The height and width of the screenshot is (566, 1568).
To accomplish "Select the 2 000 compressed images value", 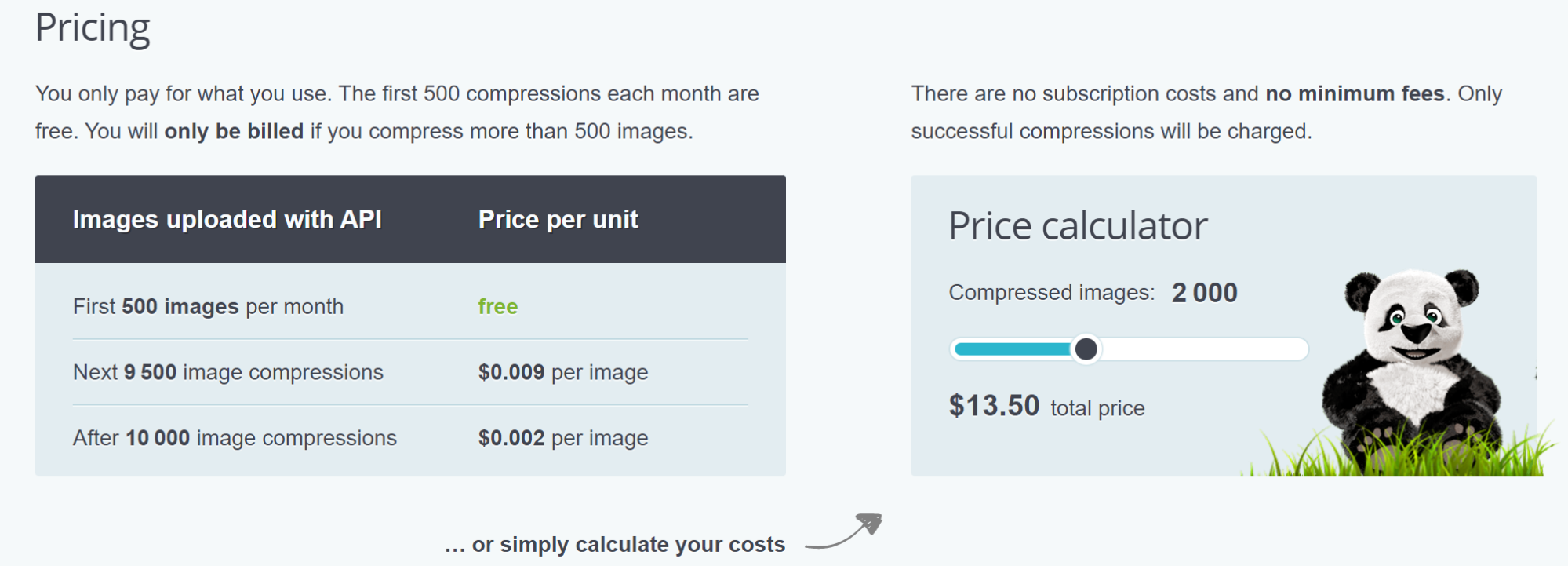I will (1204, 293).
